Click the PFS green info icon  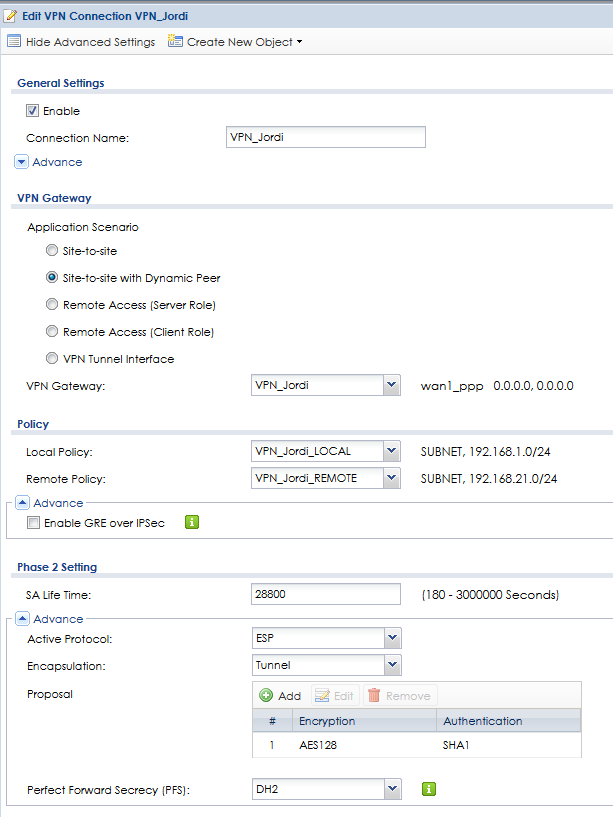pyautogui.click(x=428, y=789)
